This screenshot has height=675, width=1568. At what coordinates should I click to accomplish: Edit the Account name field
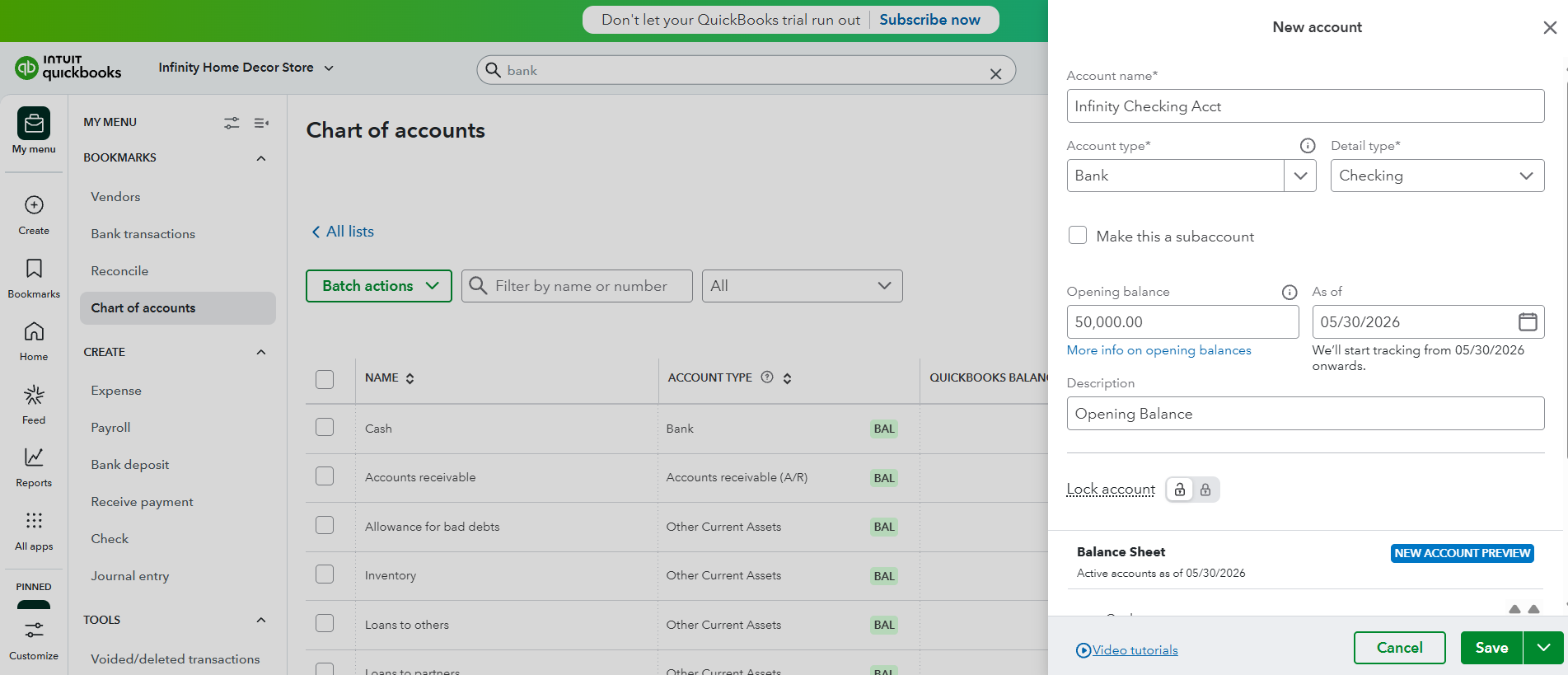click(x=1305, y=106)
